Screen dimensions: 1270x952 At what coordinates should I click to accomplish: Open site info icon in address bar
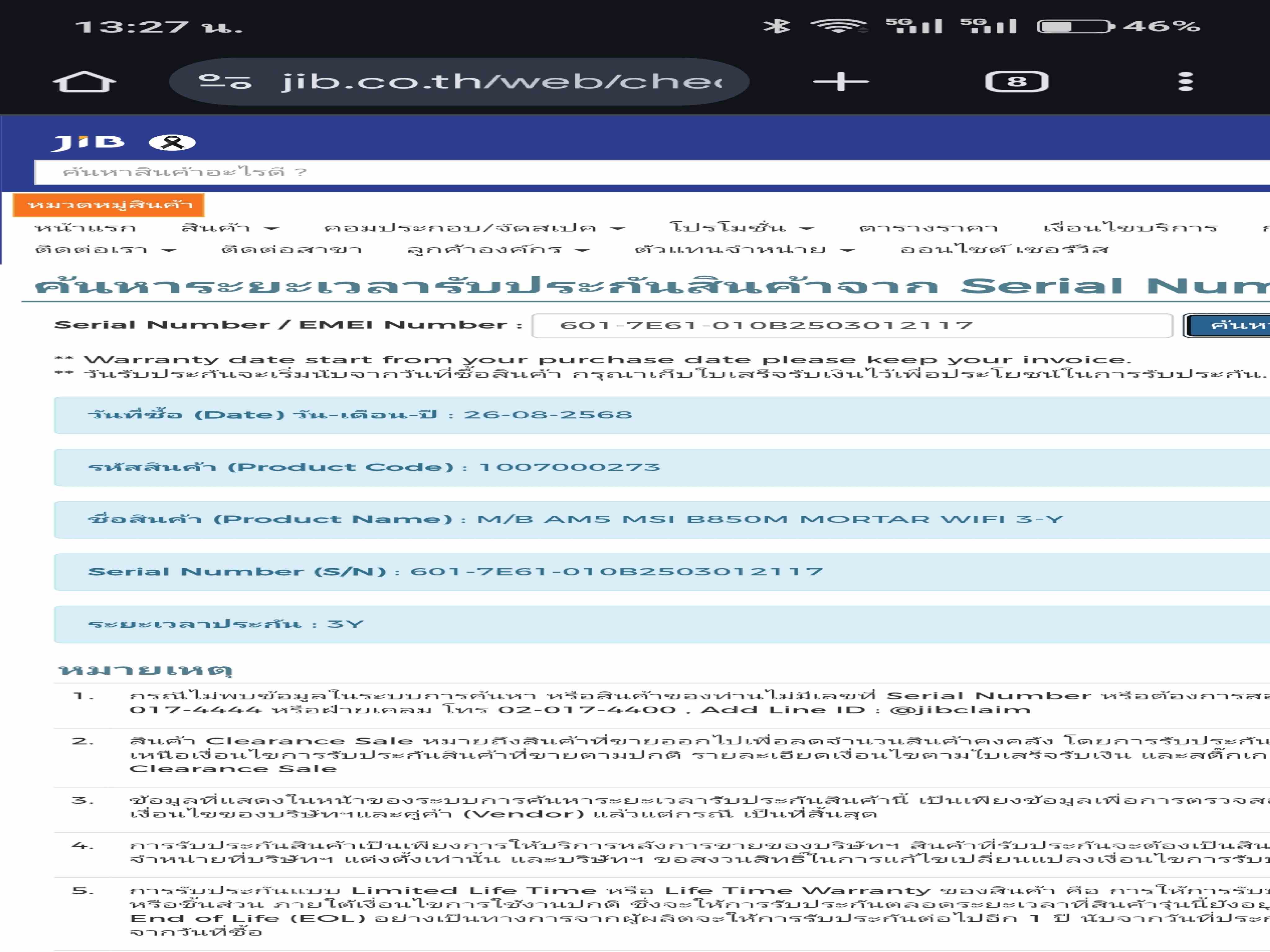[x=225, y=82]
